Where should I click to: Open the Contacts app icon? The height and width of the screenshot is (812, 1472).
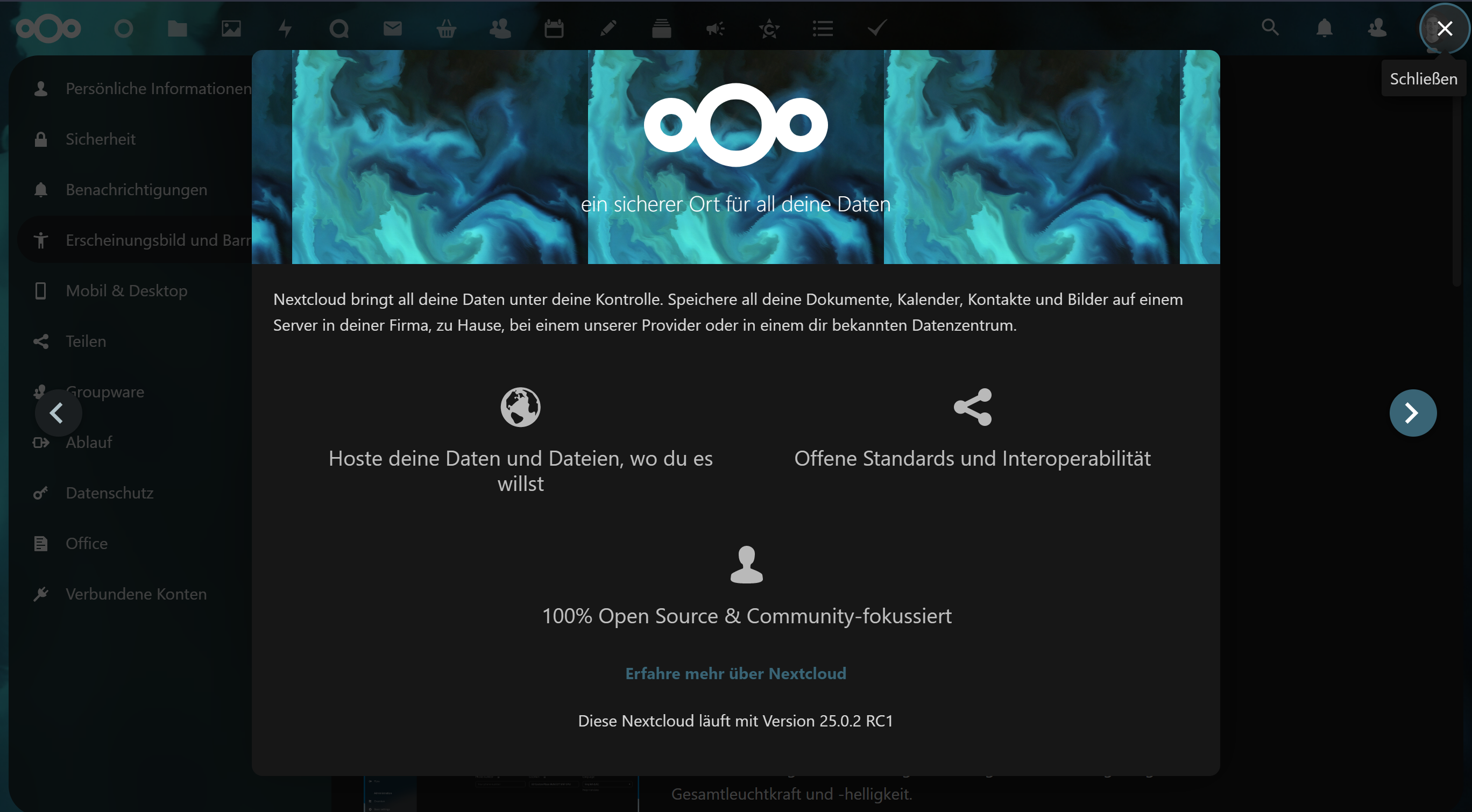pyautogui.click(x=500, y=28)
